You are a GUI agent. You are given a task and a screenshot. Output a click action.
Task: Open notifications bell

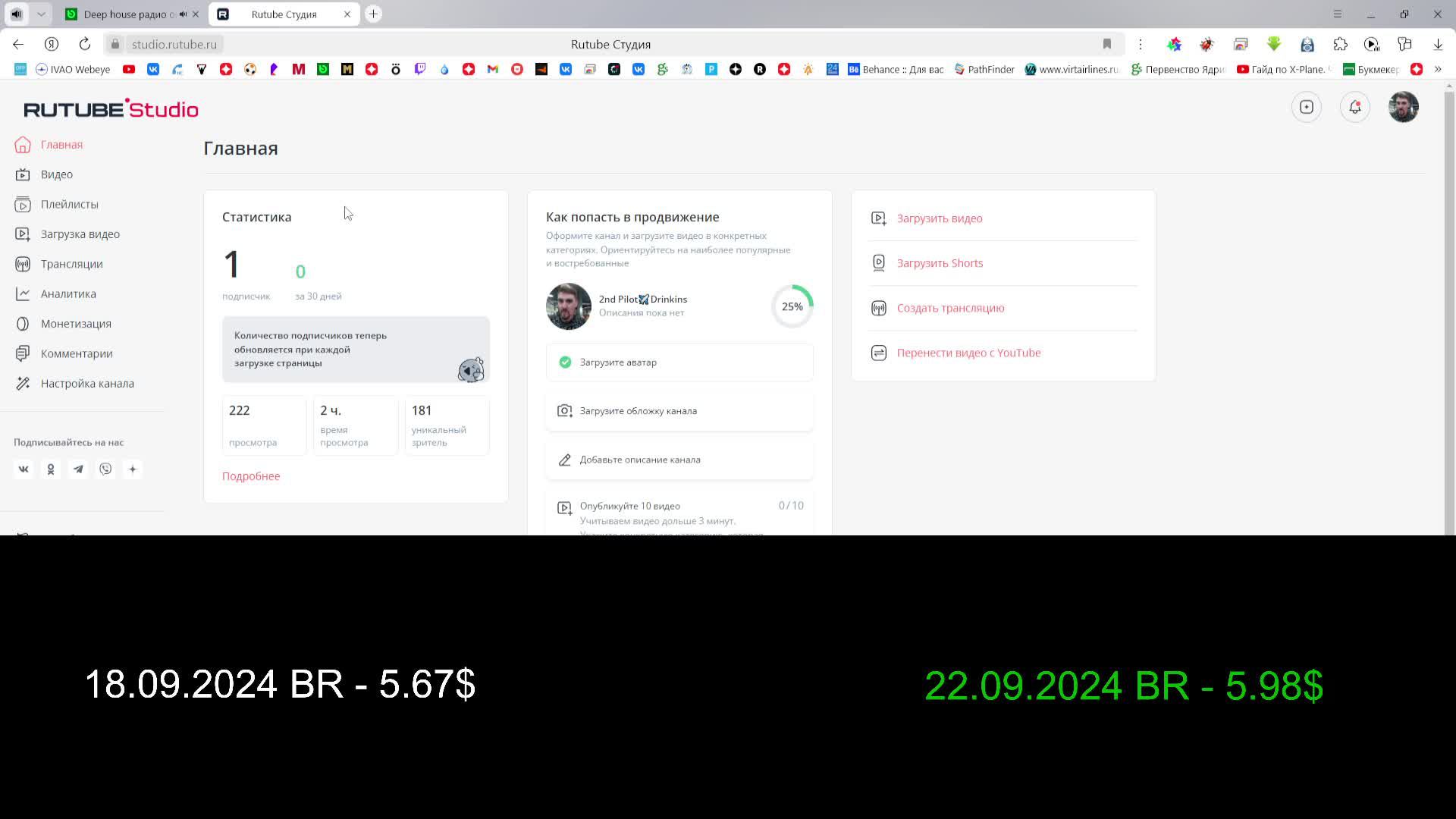(1355, 107)
